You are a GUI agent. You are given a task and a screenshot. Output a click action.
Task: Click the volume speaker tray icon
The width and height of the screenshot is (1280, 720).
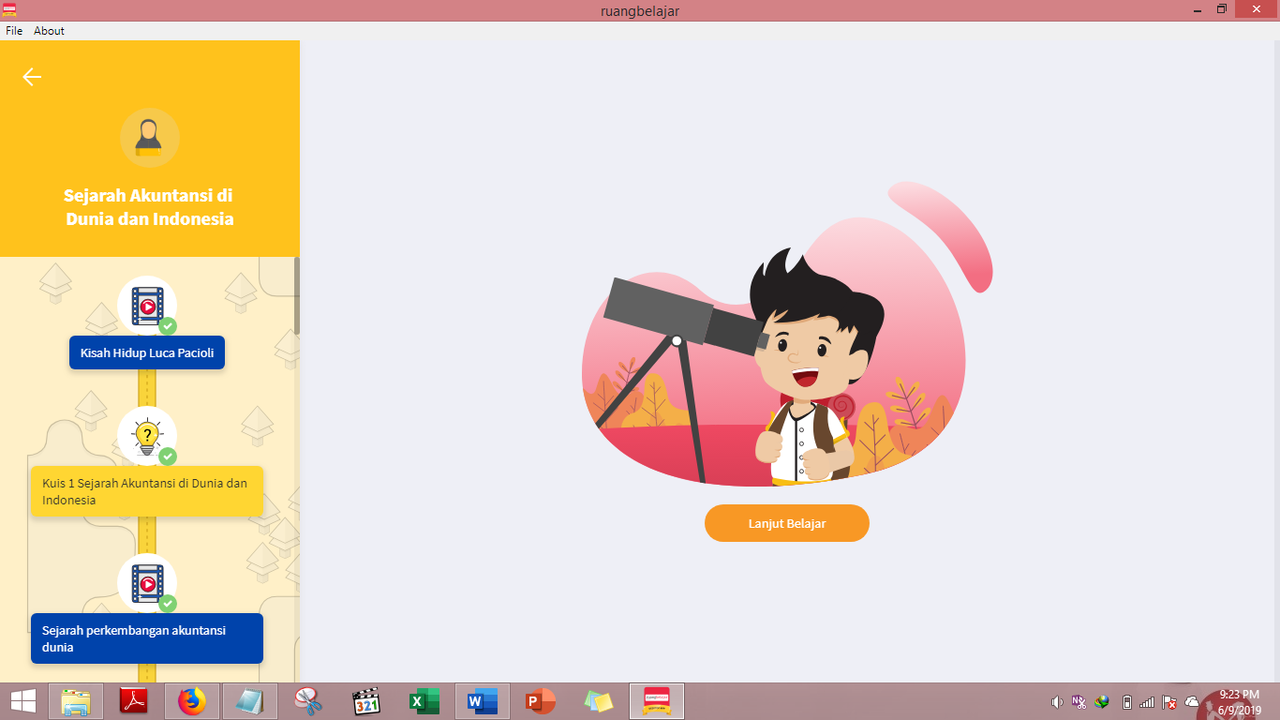(1057, 702)
